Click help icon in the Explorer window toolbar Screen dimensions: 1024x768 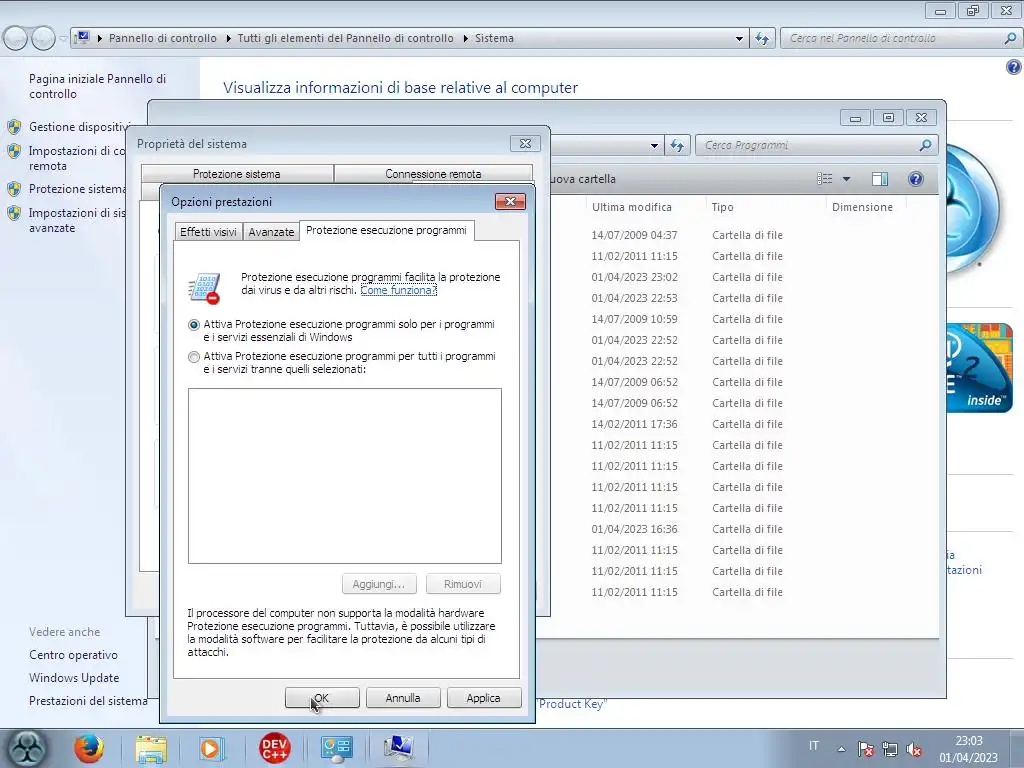(916, 179)
